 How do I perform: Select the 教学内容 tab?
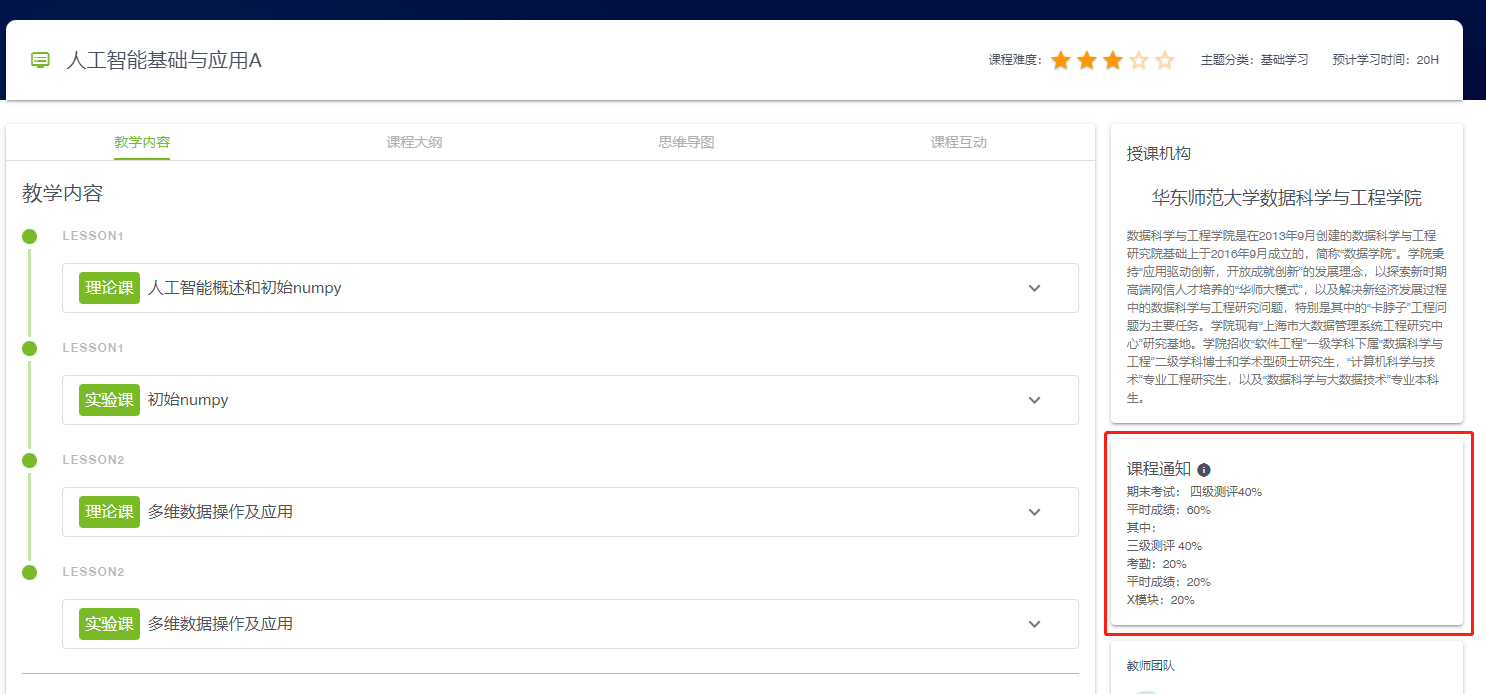[x=142, y=142]
